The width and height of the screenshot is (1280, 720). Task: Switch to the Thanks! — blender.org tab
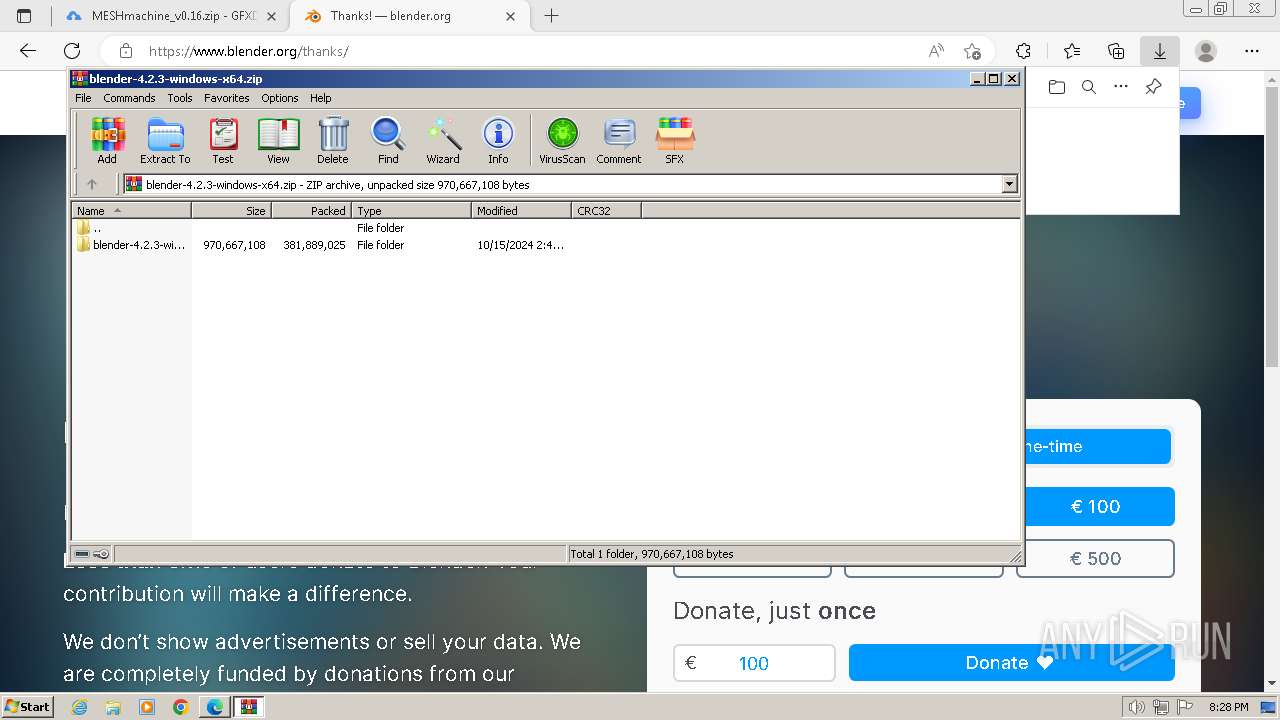pyautogui.click(x=409, y=16)
